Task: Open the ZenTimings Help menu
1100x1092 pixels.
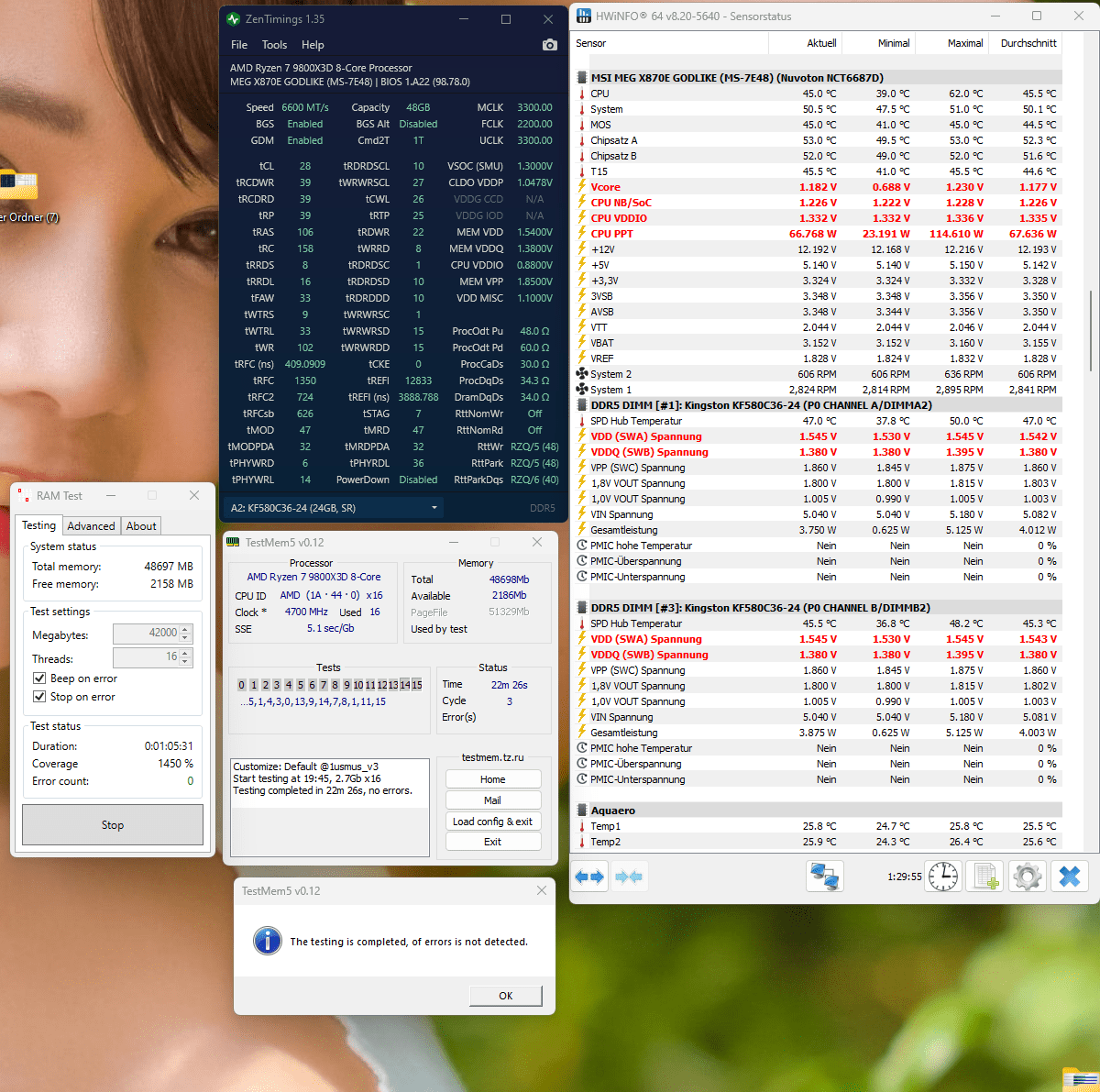Action: point(313,45)
